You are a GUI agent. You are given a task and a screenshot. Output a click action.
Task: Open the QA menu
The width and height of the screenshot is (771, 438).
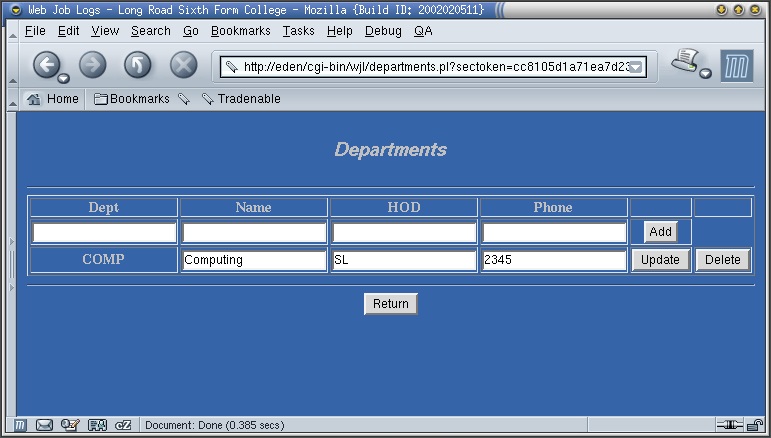click(423, 31)
